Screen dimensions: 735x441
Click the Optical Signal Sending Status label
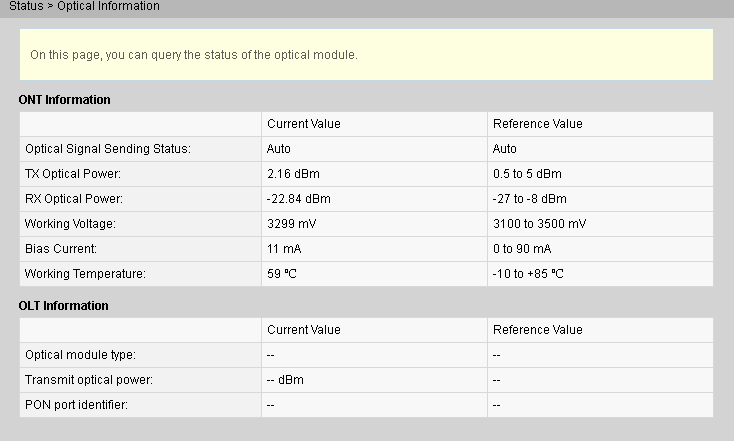pos(107,149)
